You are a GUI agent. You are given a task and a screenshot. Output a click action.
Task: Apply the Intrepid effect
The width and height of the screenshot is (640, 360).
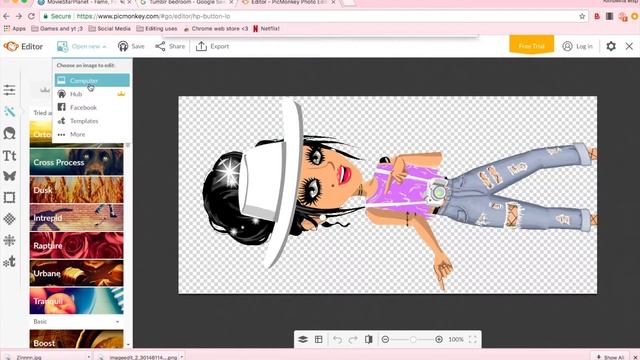(x=76, y=218)
